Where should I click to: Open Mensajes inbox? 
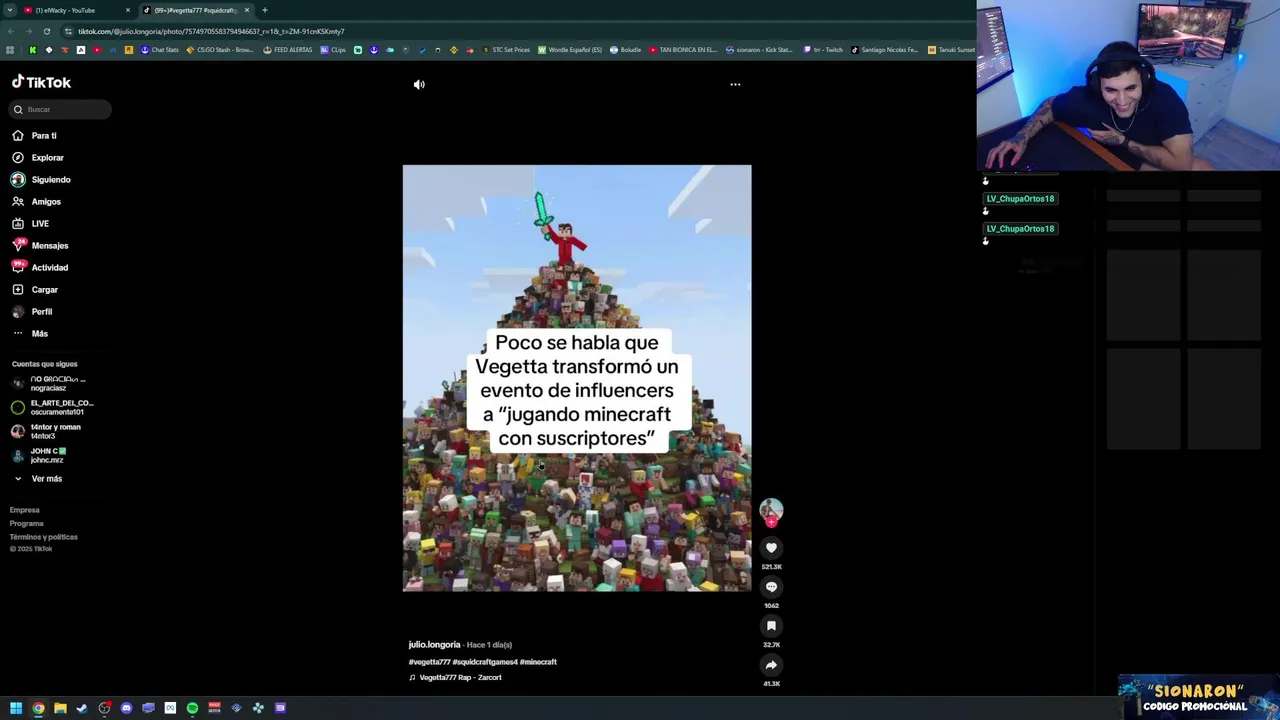pos(40,245)
